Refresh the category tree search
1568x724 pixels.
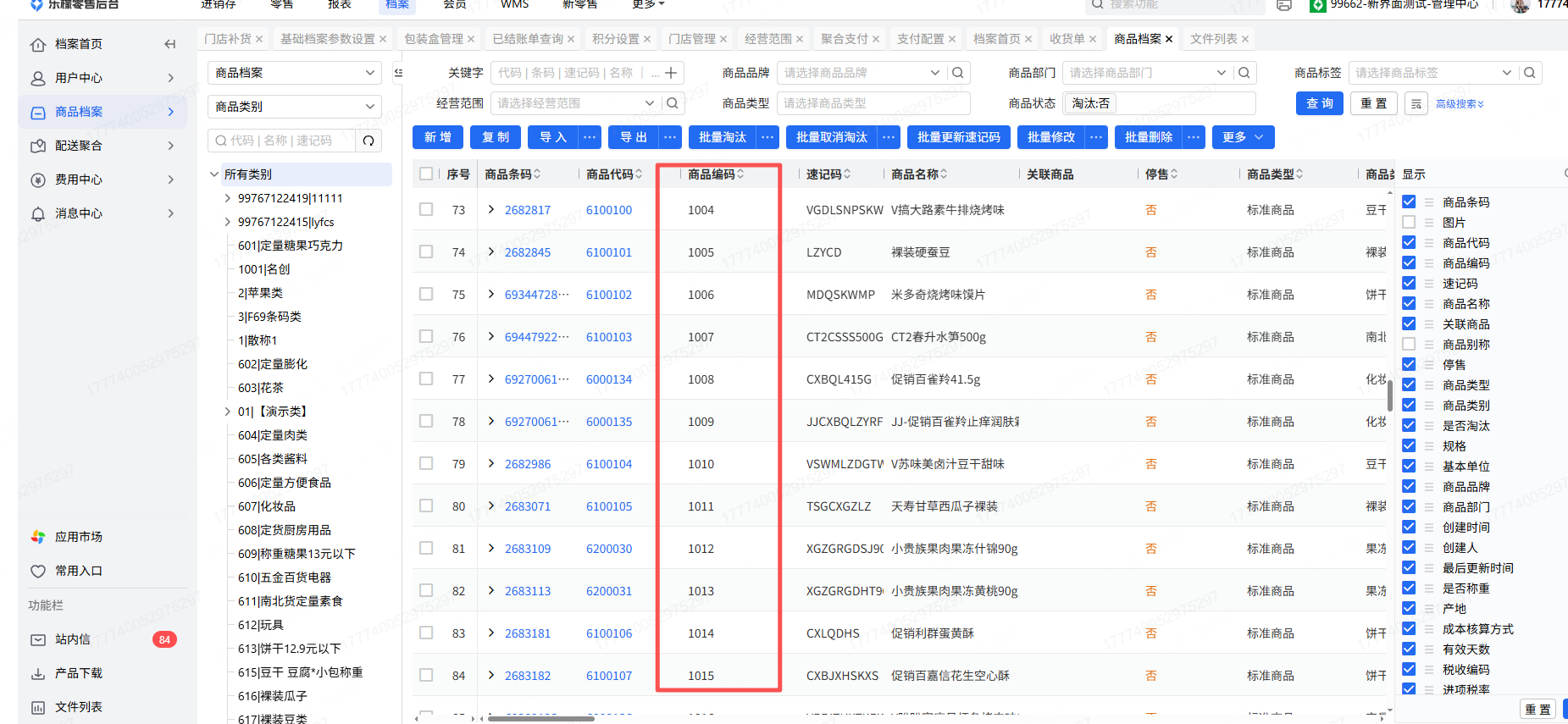click(368, 141)
